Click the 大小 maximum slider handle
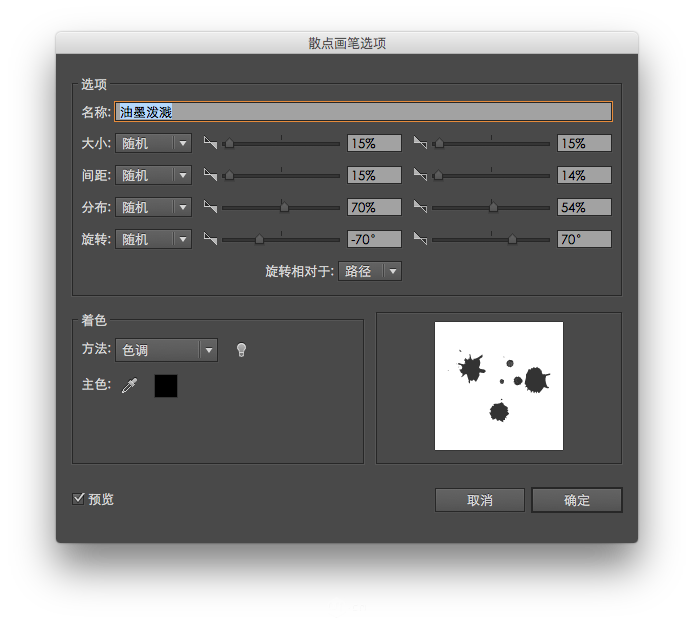Image resolution: width=694 pixels, height=623 pixels. coord(439,143)
